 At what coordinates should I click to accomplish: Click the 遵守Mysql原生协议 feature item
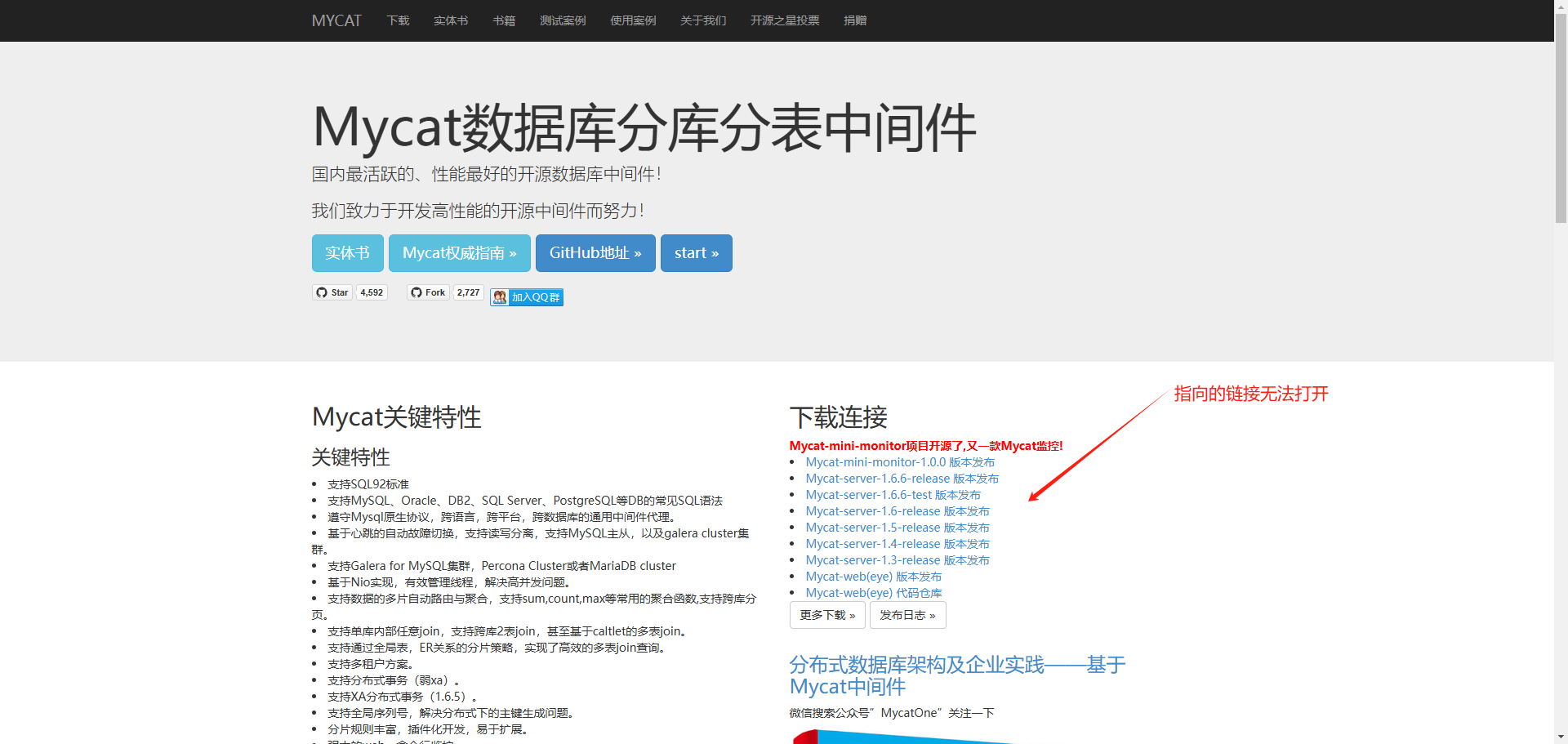(502, 517)
